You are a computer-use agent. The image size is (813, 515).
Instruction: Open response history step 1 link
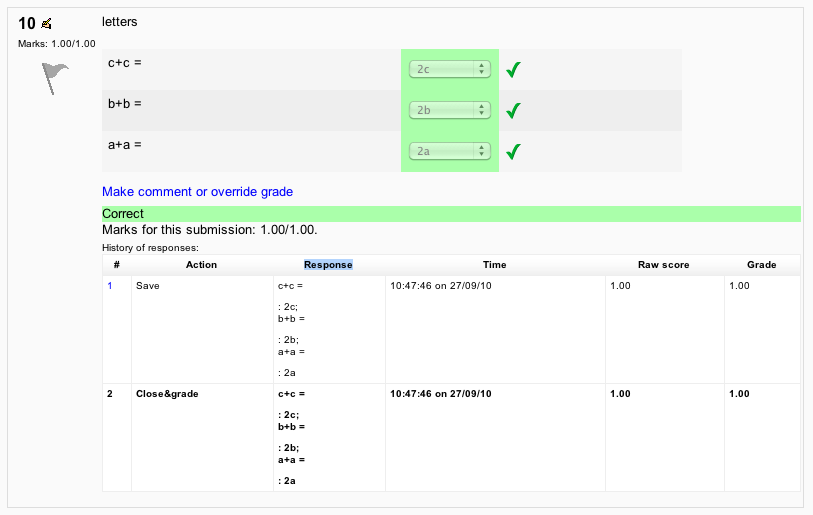coord(109,286)
